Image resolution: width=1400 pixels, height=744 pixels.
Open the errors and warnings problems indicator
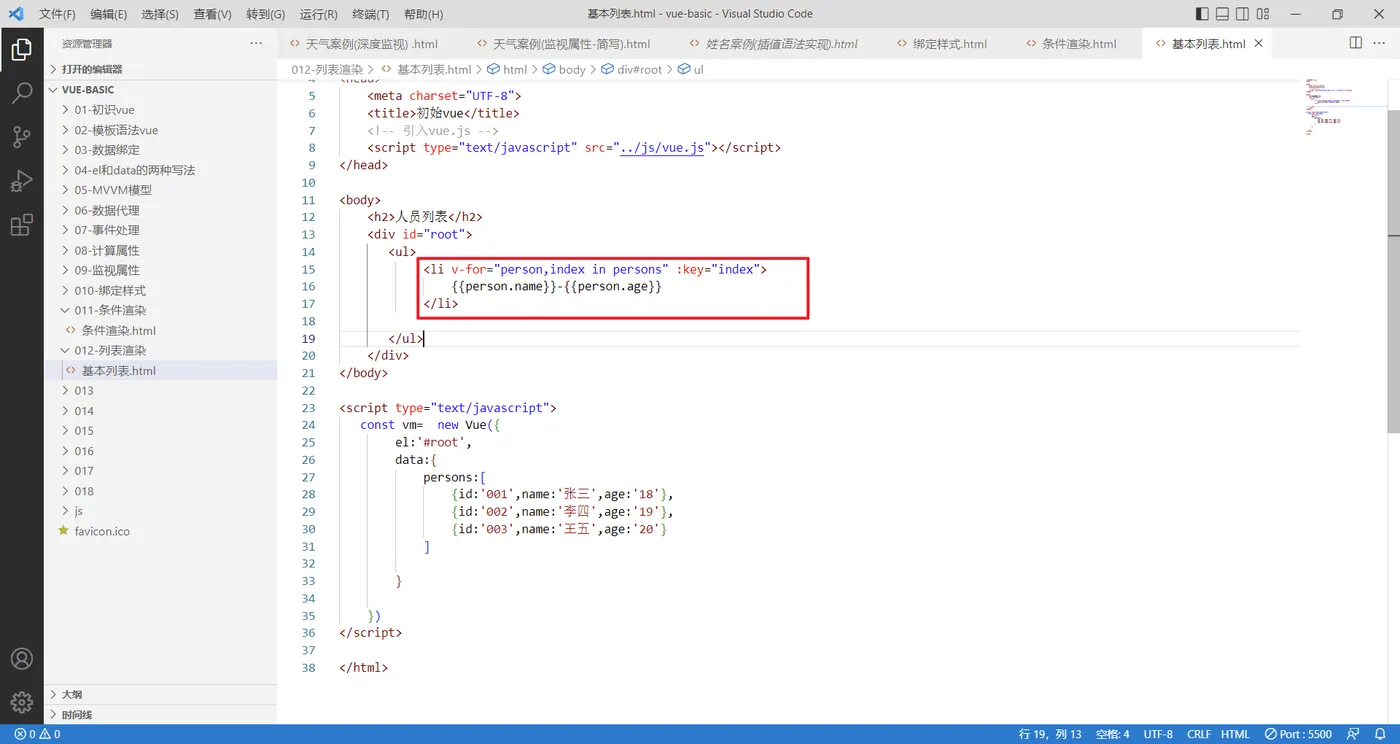37,734
